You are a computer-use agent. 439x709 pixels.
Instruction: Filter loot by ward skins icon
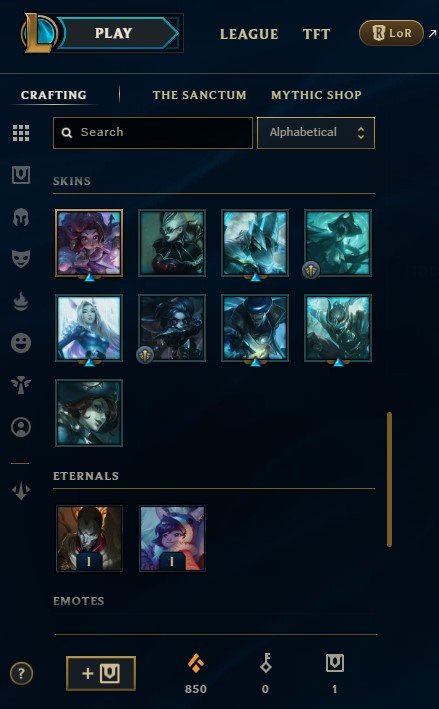[21, 385]
